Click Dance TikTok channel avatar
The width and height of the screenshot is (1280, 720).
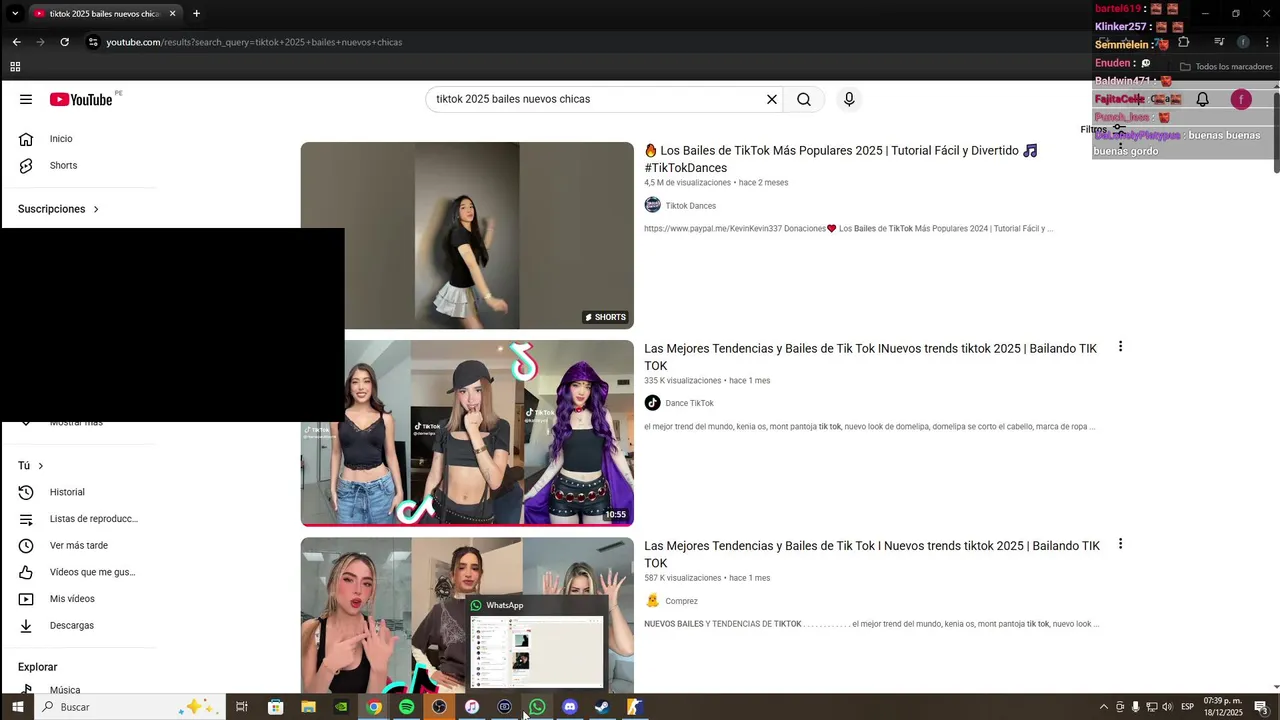tap(653, 403)
